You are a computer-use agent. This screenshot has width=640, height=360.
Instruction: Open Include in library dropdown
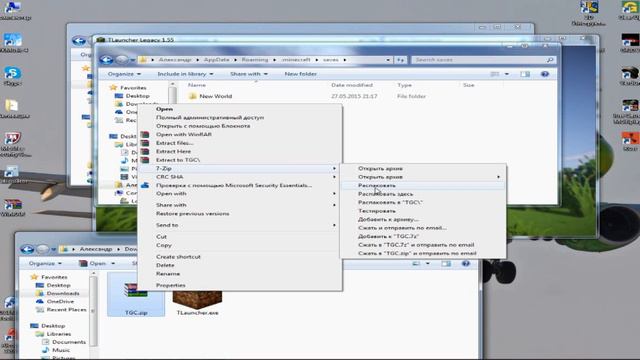[185, 74]
